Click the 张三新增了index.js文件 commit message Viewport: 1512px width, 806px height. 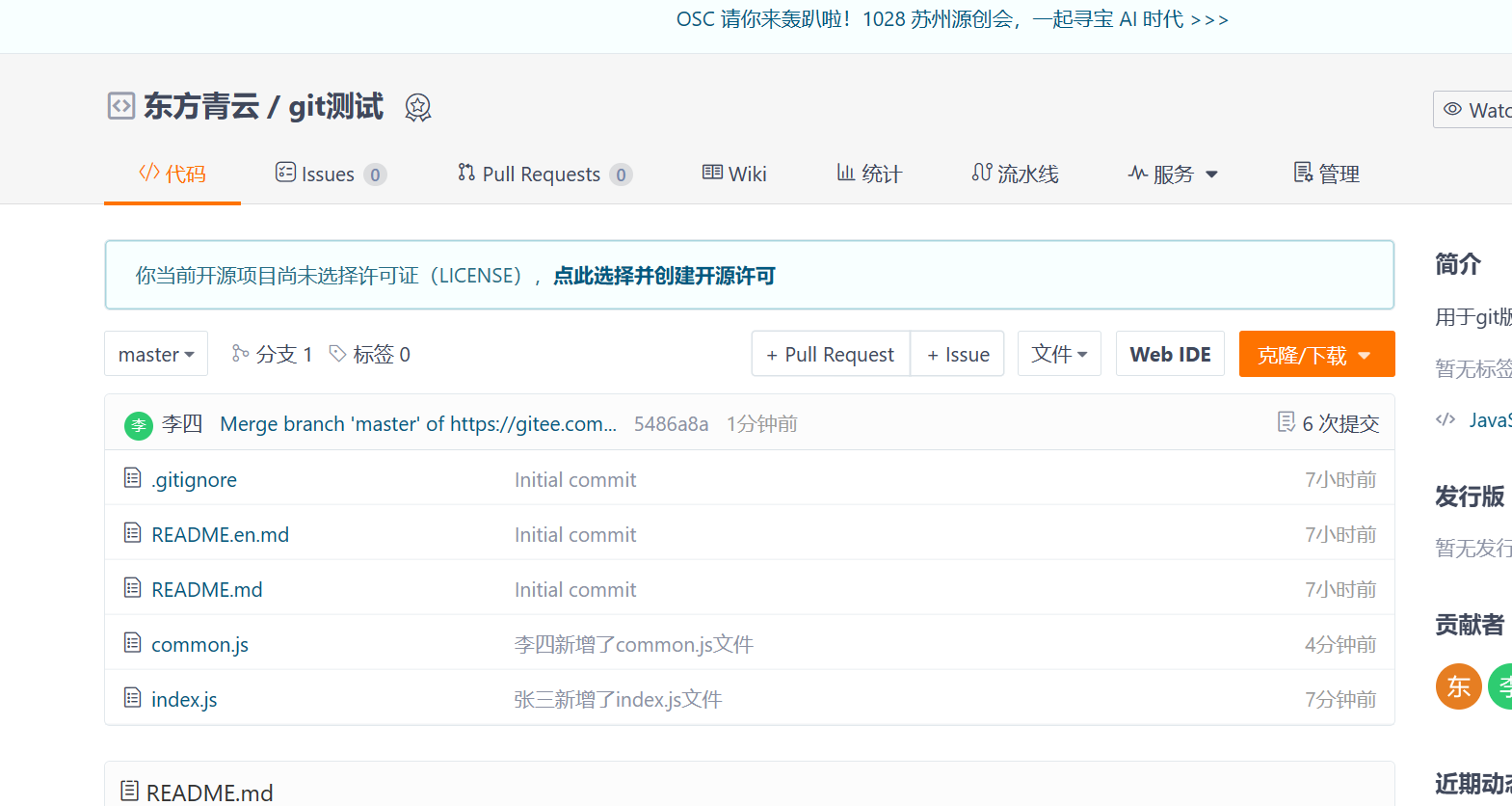click(x=618, y=699)
